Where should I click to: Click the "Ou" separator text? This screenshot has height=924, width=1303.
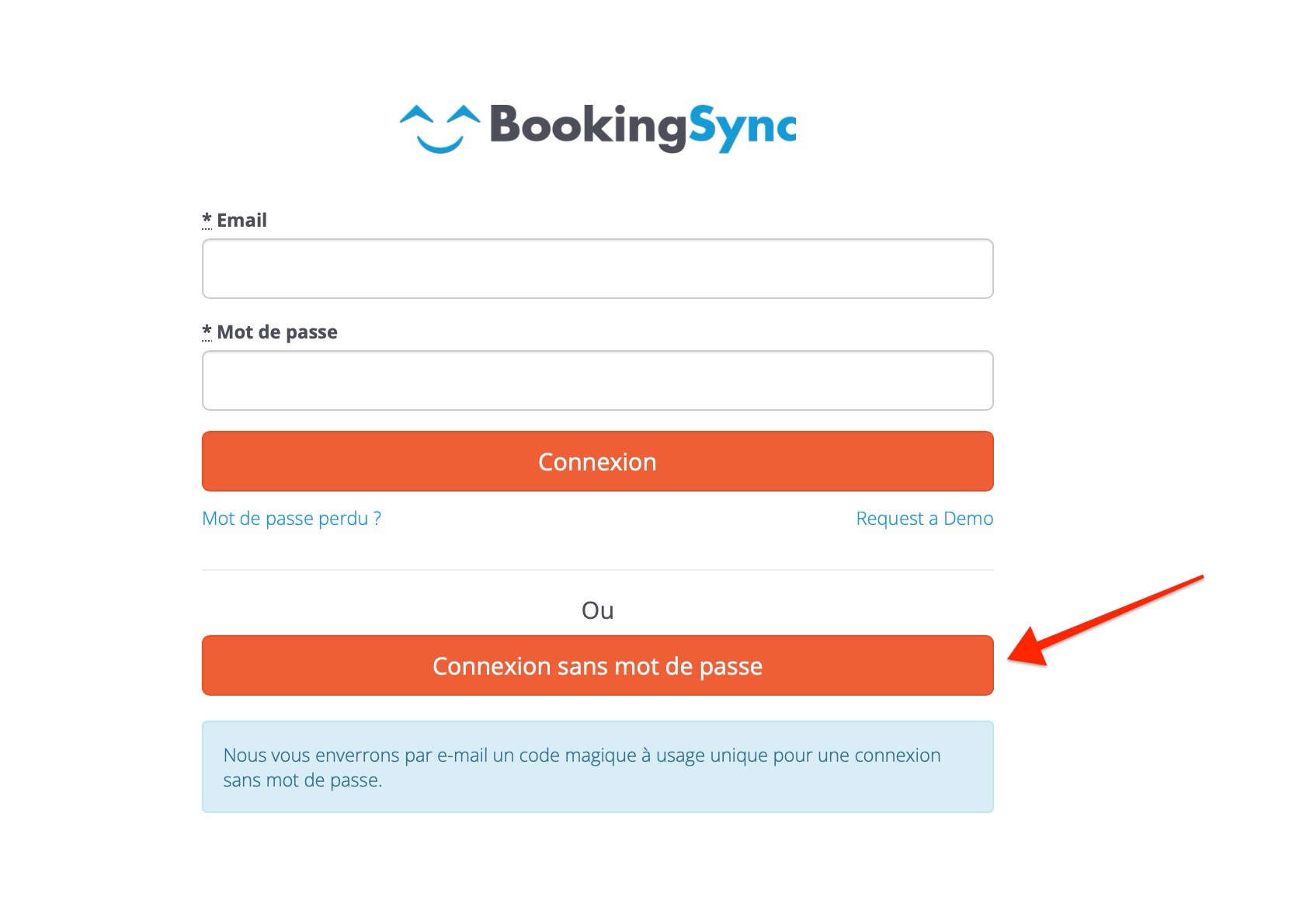pyautogui.click(x=597, y=610)
